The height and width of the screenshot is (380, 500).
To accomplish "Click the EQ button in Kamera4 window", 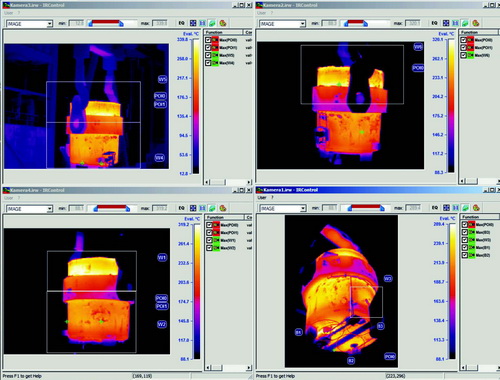I will 181,208.
